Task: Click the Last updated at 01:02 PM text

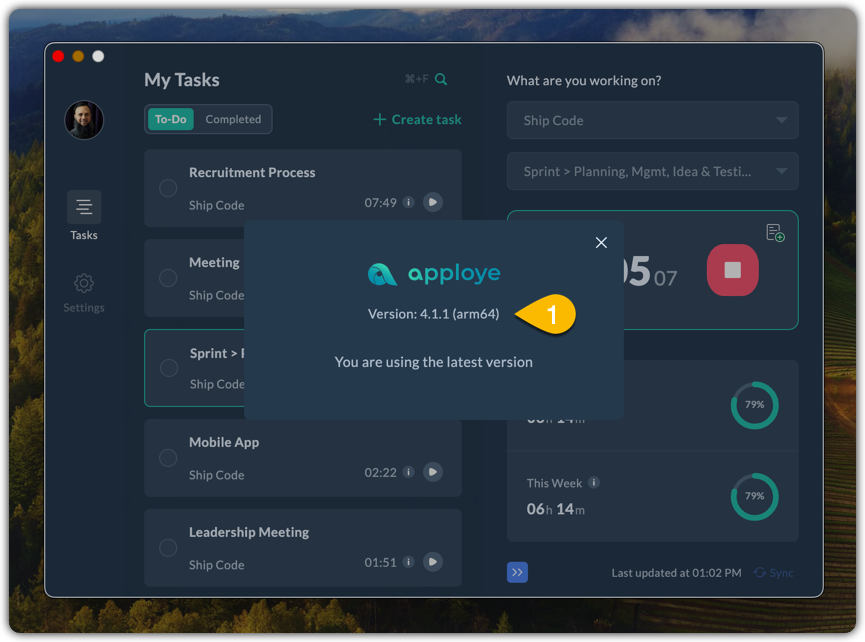Action: (676, 573)
